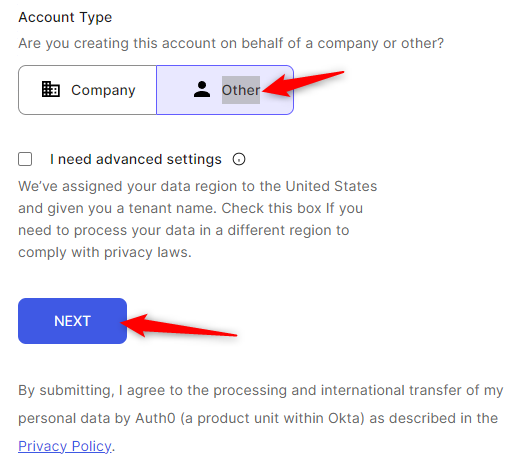524x475 pixels.
Task: Click the 'United States' text in the description
Action: [331, 186]
